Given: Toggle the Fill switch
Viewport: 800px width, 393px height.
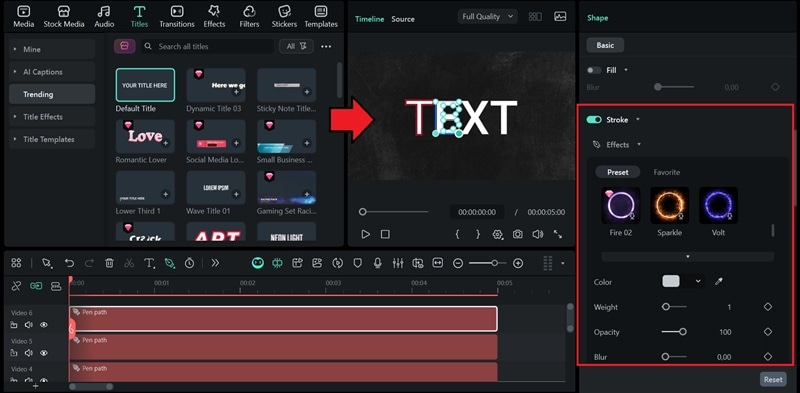Looking at the screenshot, I should click(x=594, y=70).
